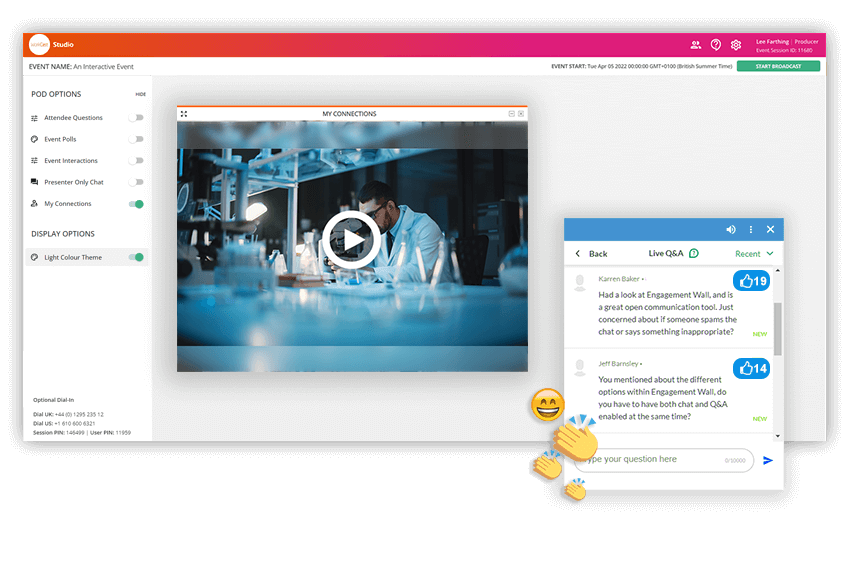Open the help question mark icon
Image resolution: width=850 pixels, height=573 pixels.
tap(716, 45)
